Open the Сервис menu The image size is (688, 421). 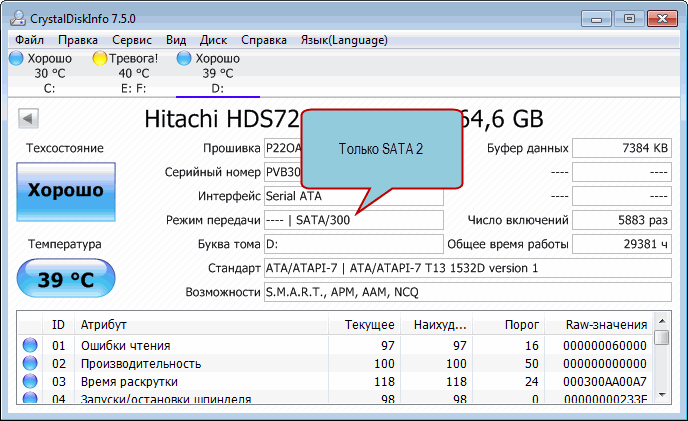click(x=132, y=40)
